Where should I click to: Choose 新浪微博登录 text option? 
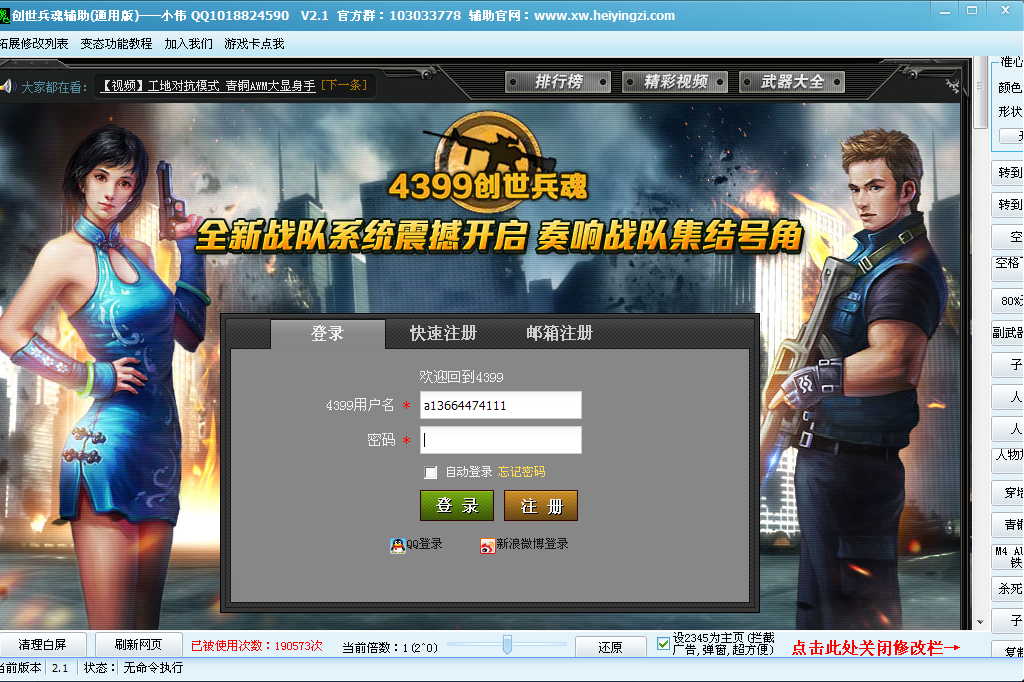point(532,544)
